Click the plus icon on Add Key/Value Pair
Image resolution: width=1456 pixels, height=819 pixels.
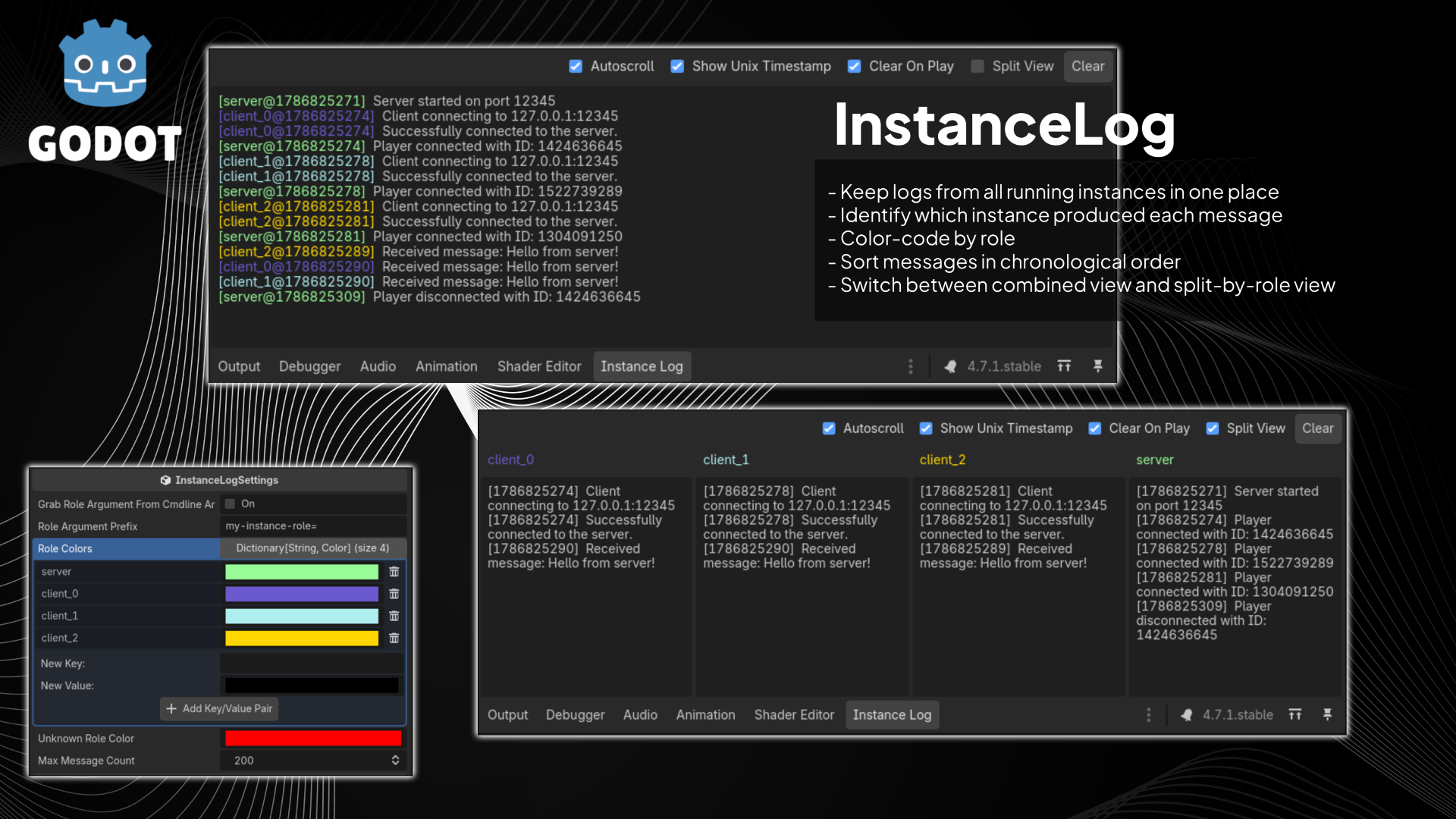[x=171, y=708]
